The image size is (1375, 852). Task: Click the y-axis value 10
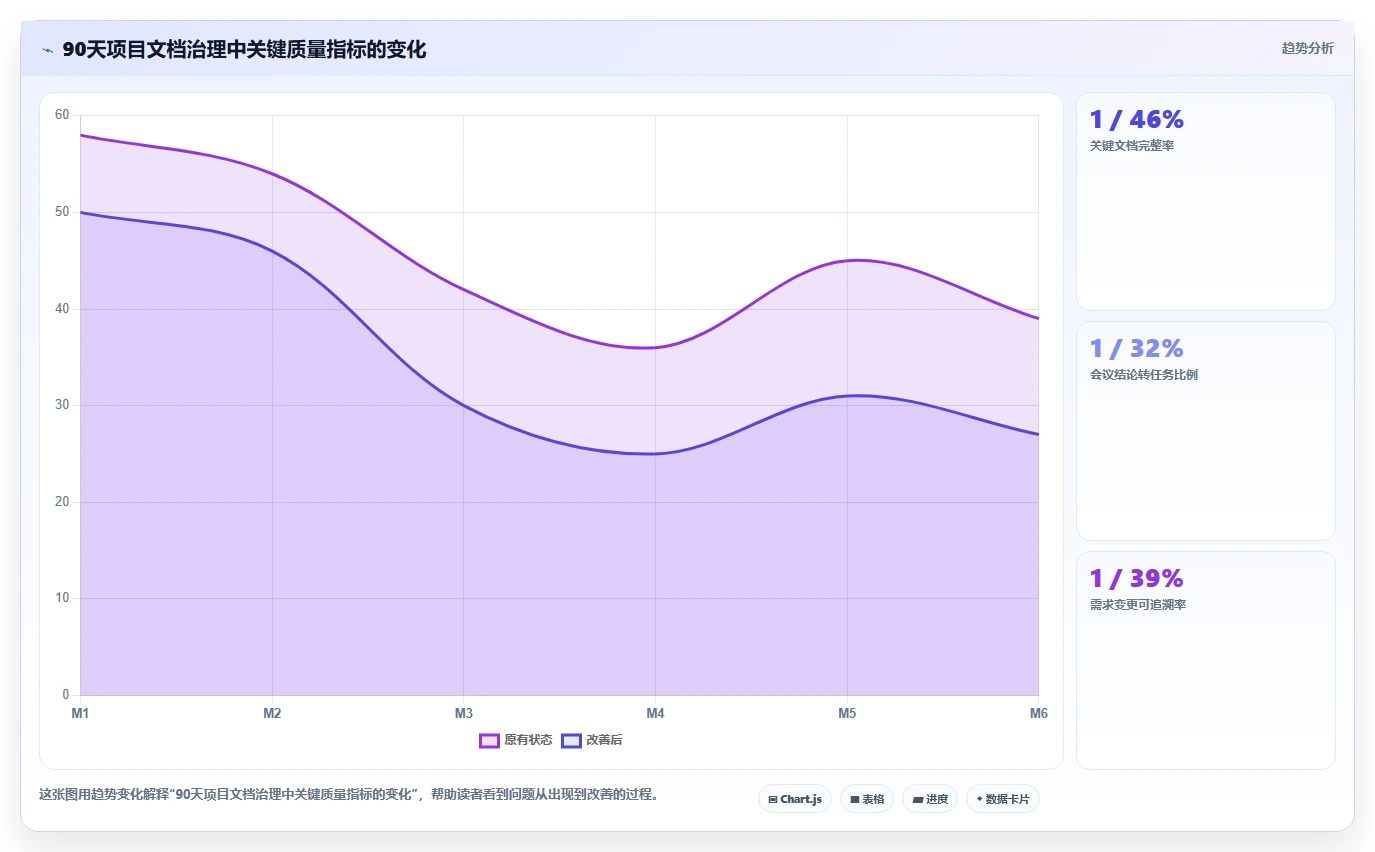[62, 598]
